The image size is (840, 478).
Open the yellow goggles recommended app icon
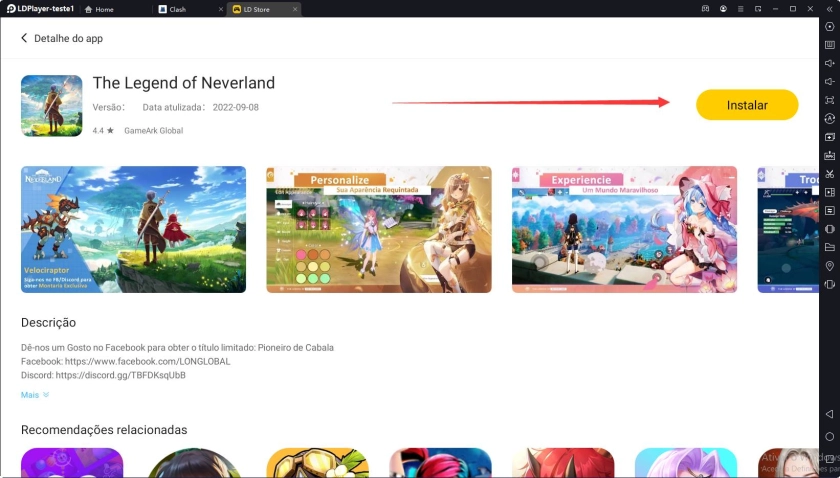click(x=318, y=463)
